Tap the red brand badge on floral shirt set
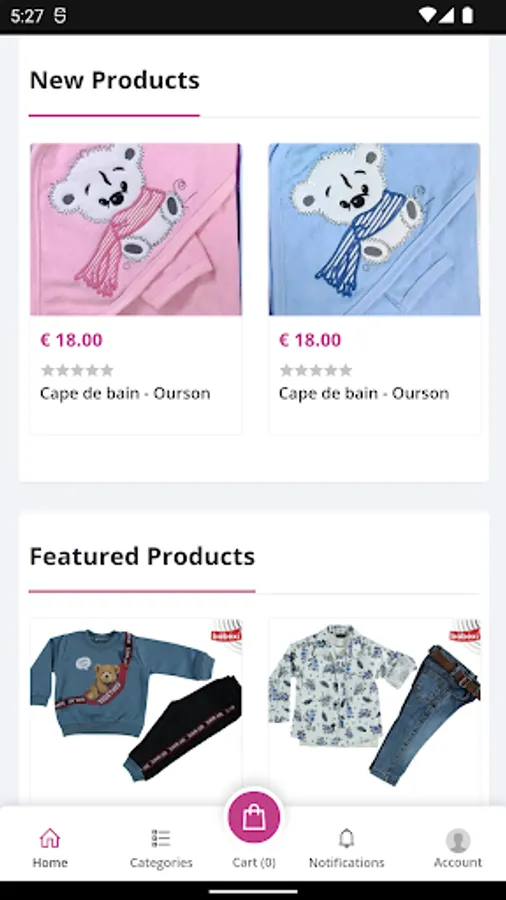The width and height of the screenshot is (506, 900). pyautogui.click(x=465, y=635)
